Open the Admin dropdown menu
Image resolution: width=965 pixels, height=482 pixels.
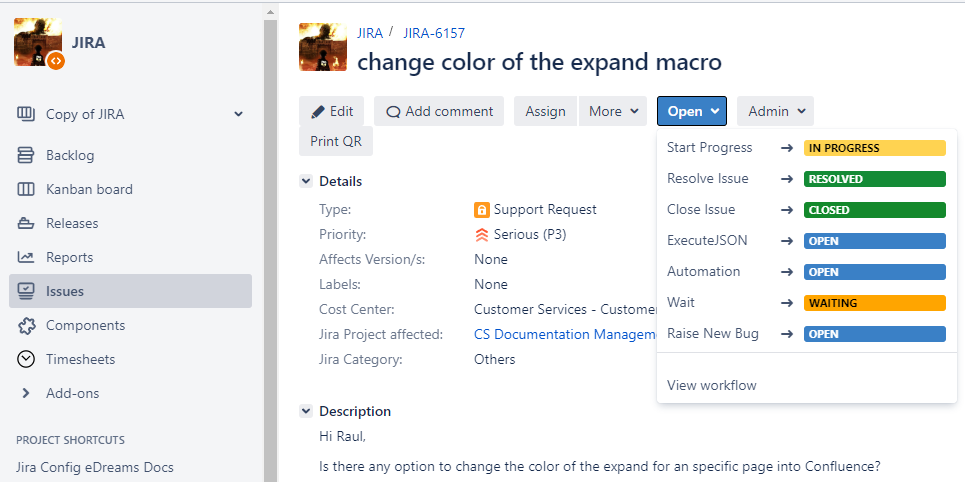pos(775,111)
